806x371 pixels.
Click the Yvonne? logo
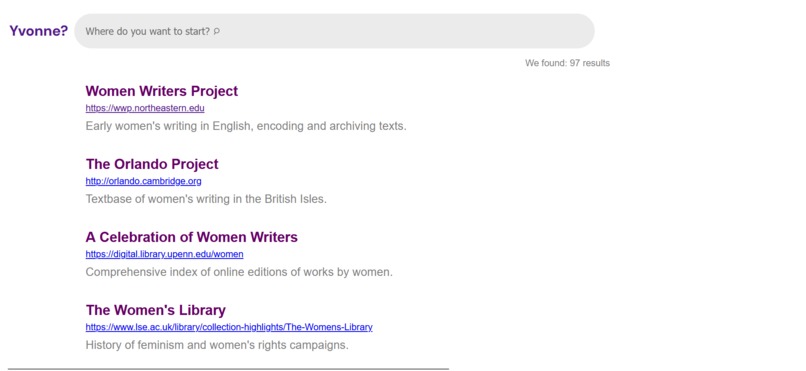tap(39, 31)
